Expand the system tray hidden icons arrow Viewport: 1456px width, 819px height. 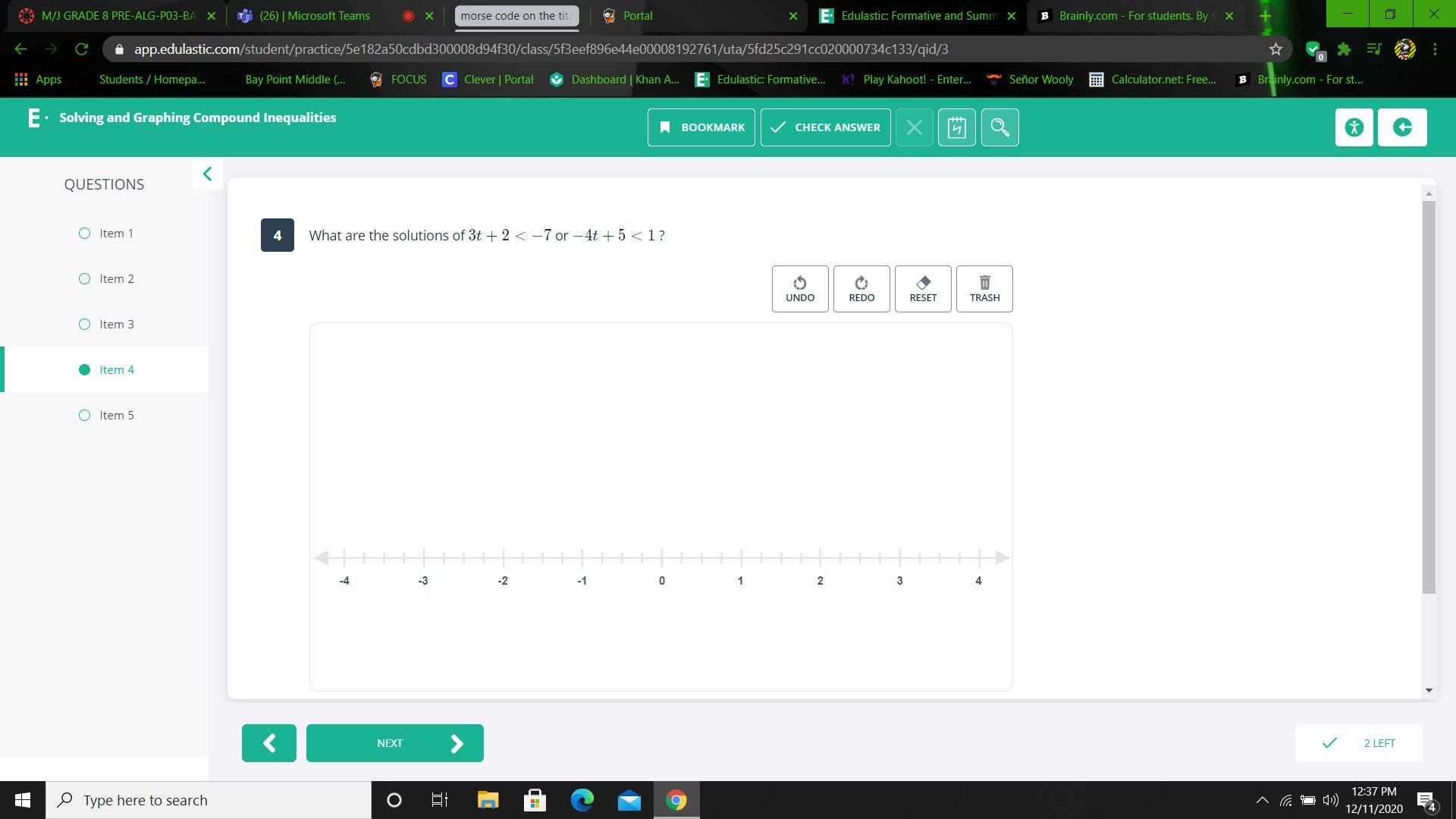[1262, 800]
